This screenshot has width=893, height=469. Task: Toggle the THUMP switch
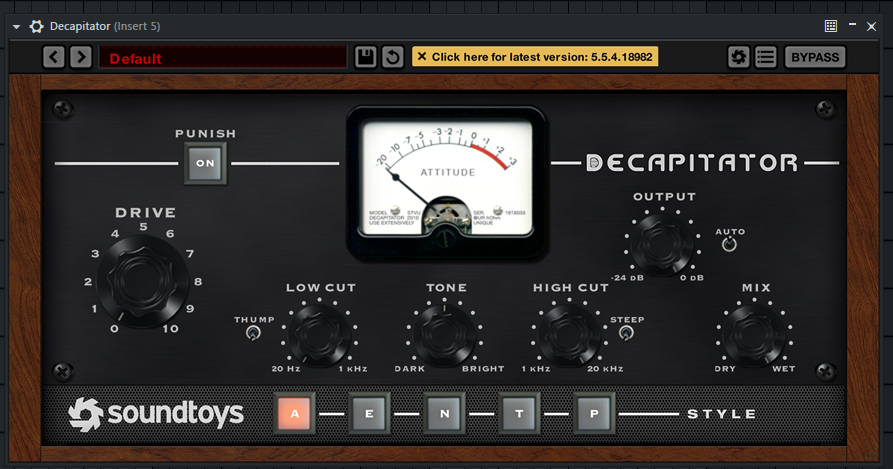click(253, 332)
